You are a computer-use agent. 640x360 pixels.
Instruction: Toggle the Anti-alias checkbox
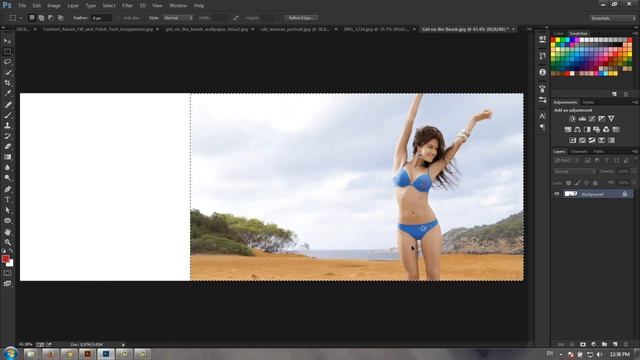coord(119,18)
